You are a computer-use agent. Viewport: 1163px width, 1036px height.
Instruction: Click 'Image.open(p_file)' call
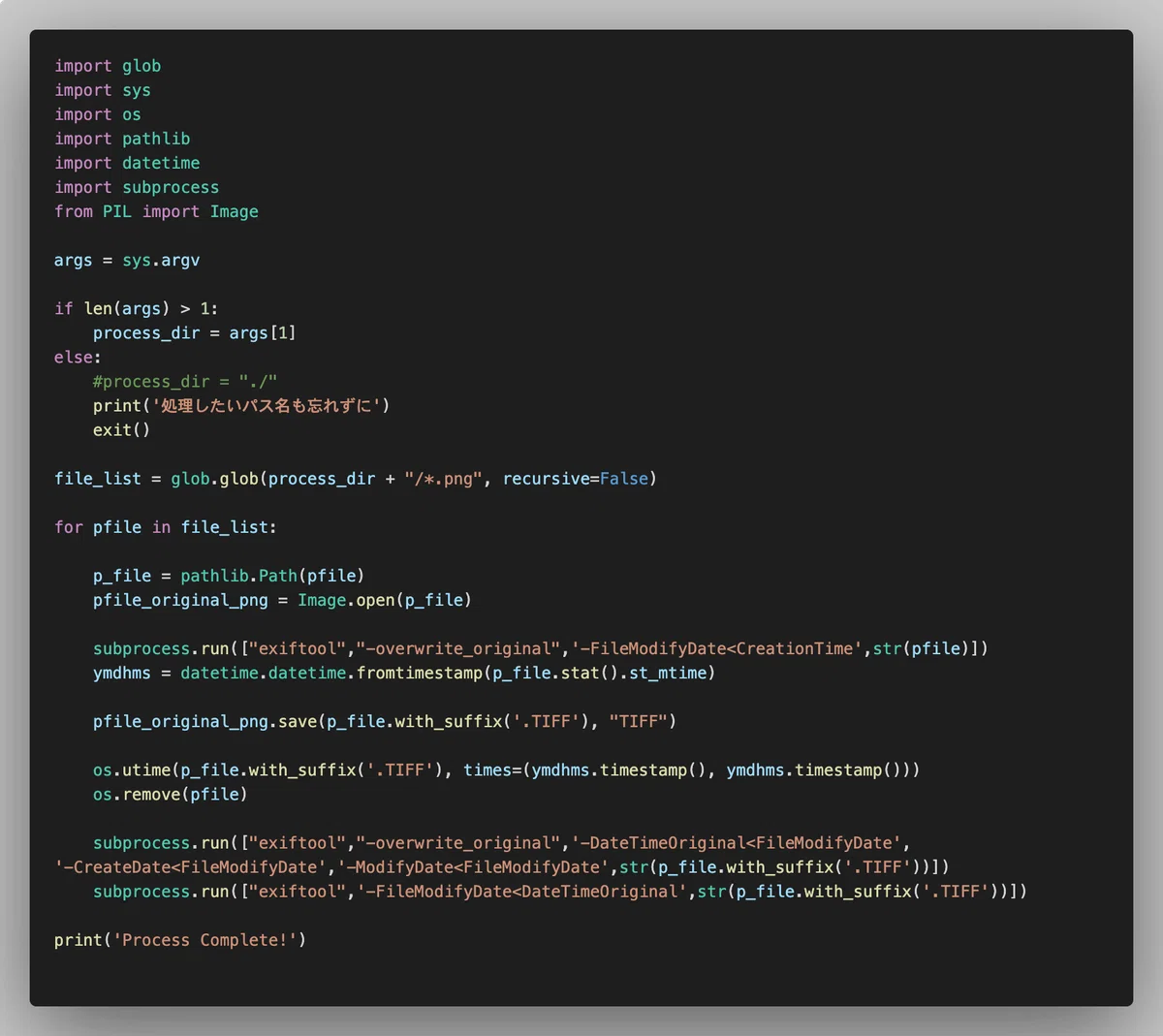385,600
